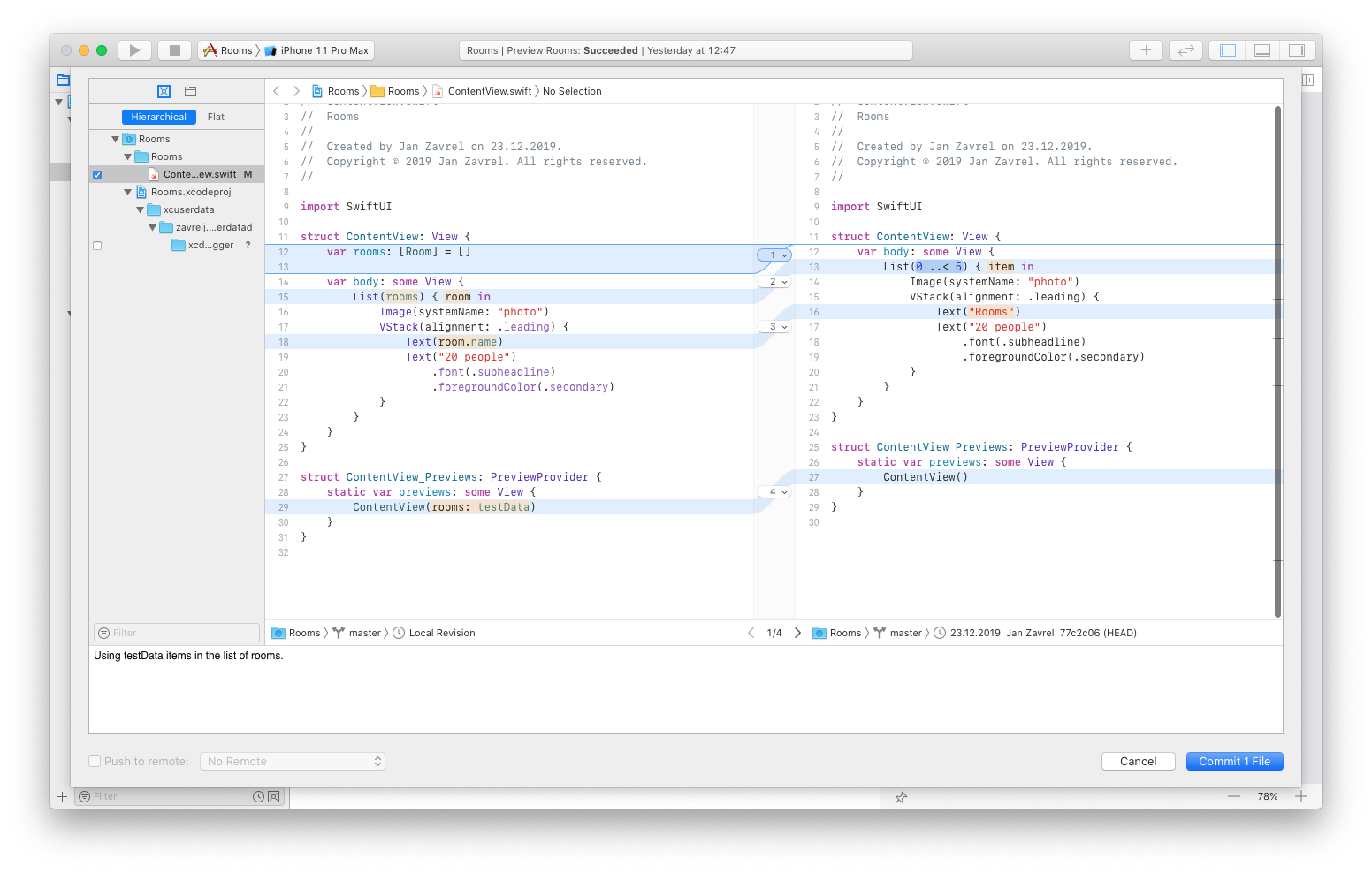The width and height of the screenshot is (1372, 874).
Task: Run the Rooms app with the Play button
Action: point(134,49)
